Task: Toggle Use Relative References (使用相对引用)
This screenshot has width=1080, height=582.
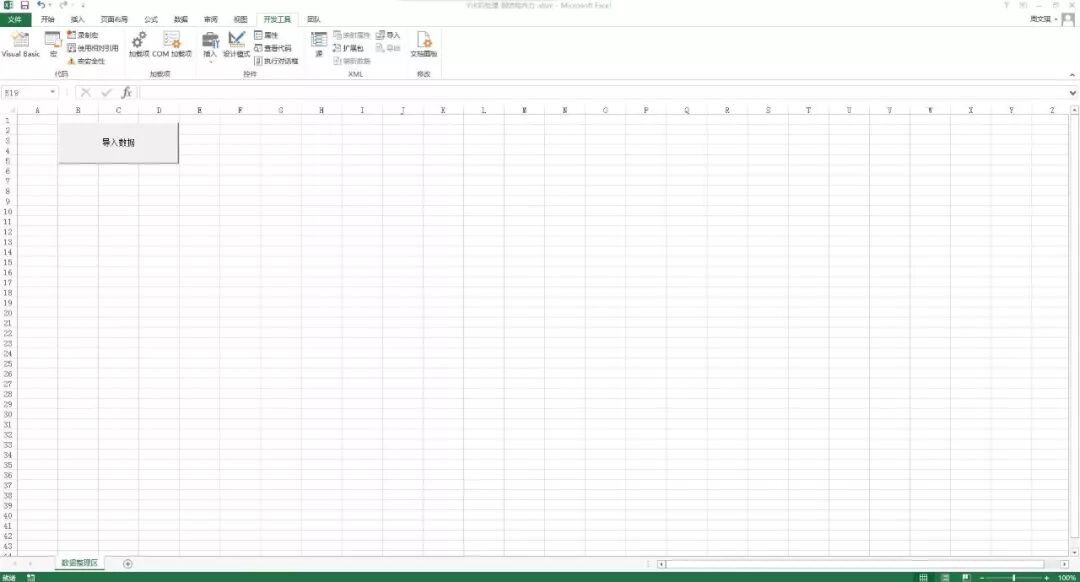Action: pos(93,48)
